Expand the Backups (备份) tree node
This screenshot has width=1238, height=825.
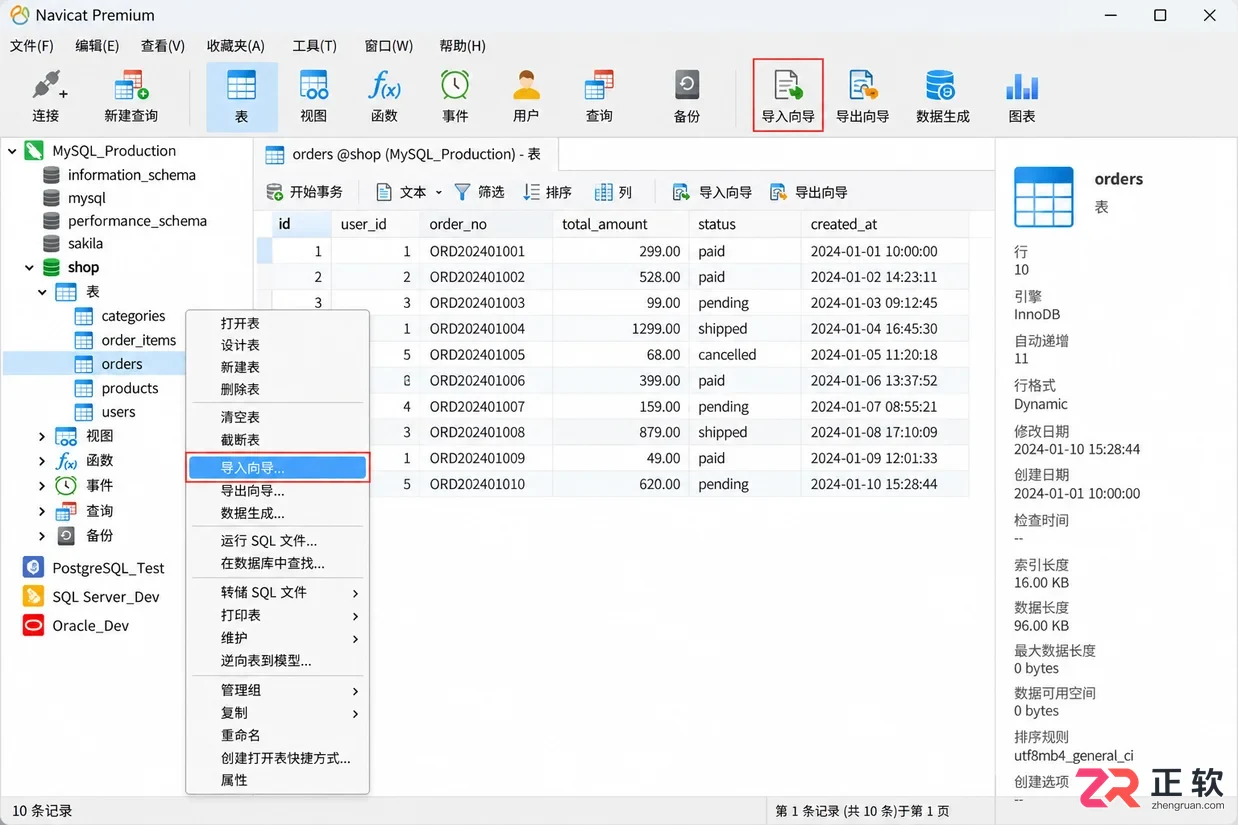[x=42, y=536]
